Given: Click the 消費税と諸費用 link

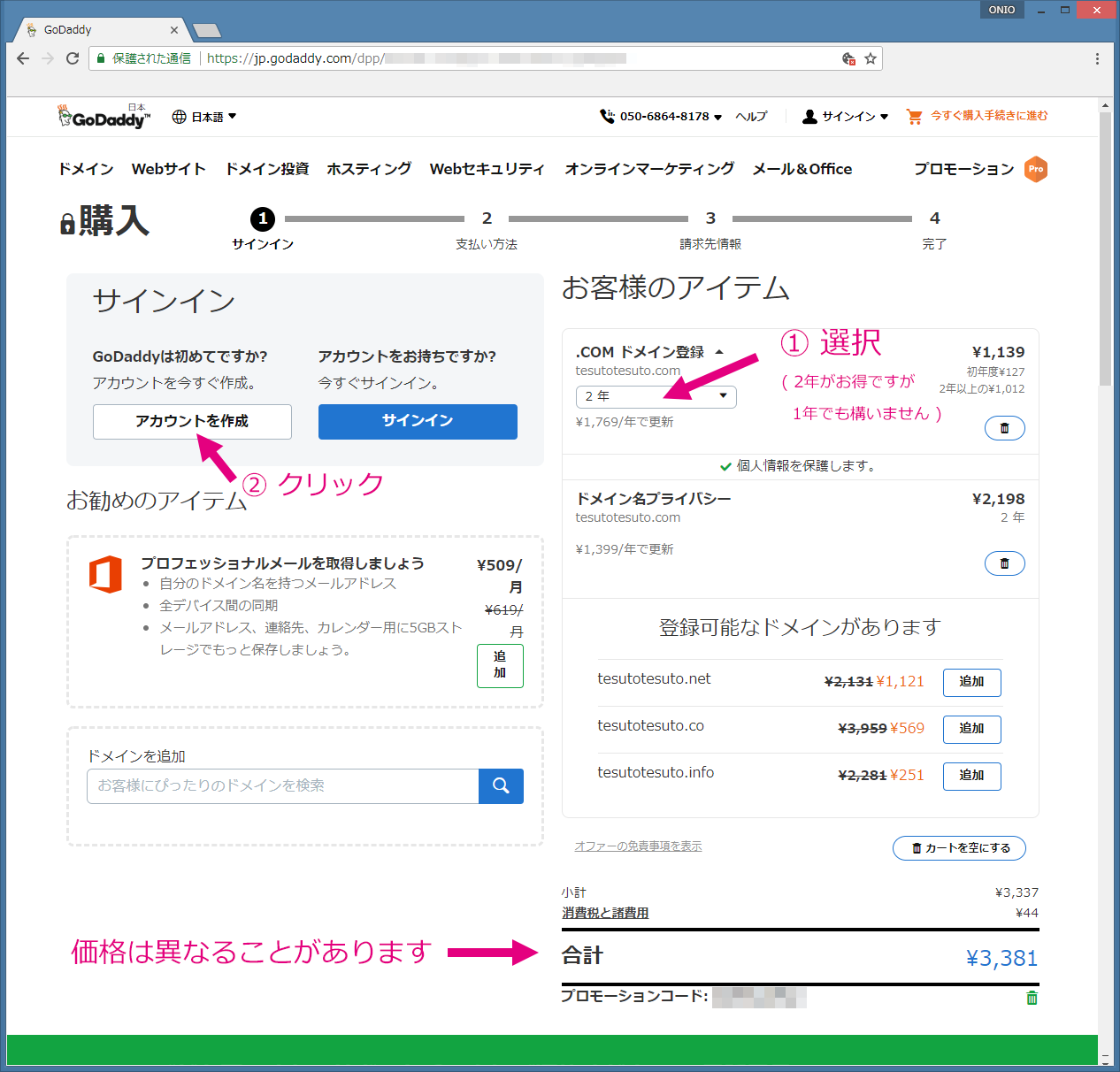Looking at the screenshot, I should [605, 913].
